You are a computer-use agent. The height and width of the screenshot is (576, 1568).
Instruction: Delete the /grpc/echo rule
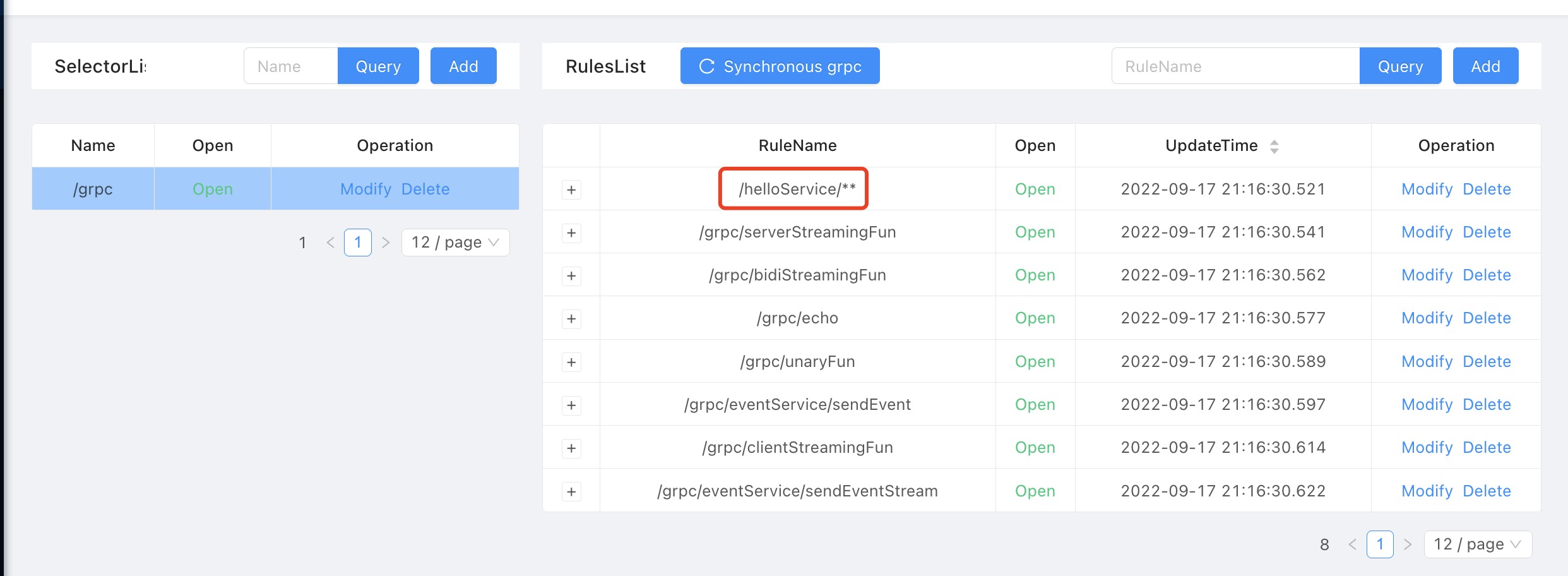click(x=1487, y=318)
